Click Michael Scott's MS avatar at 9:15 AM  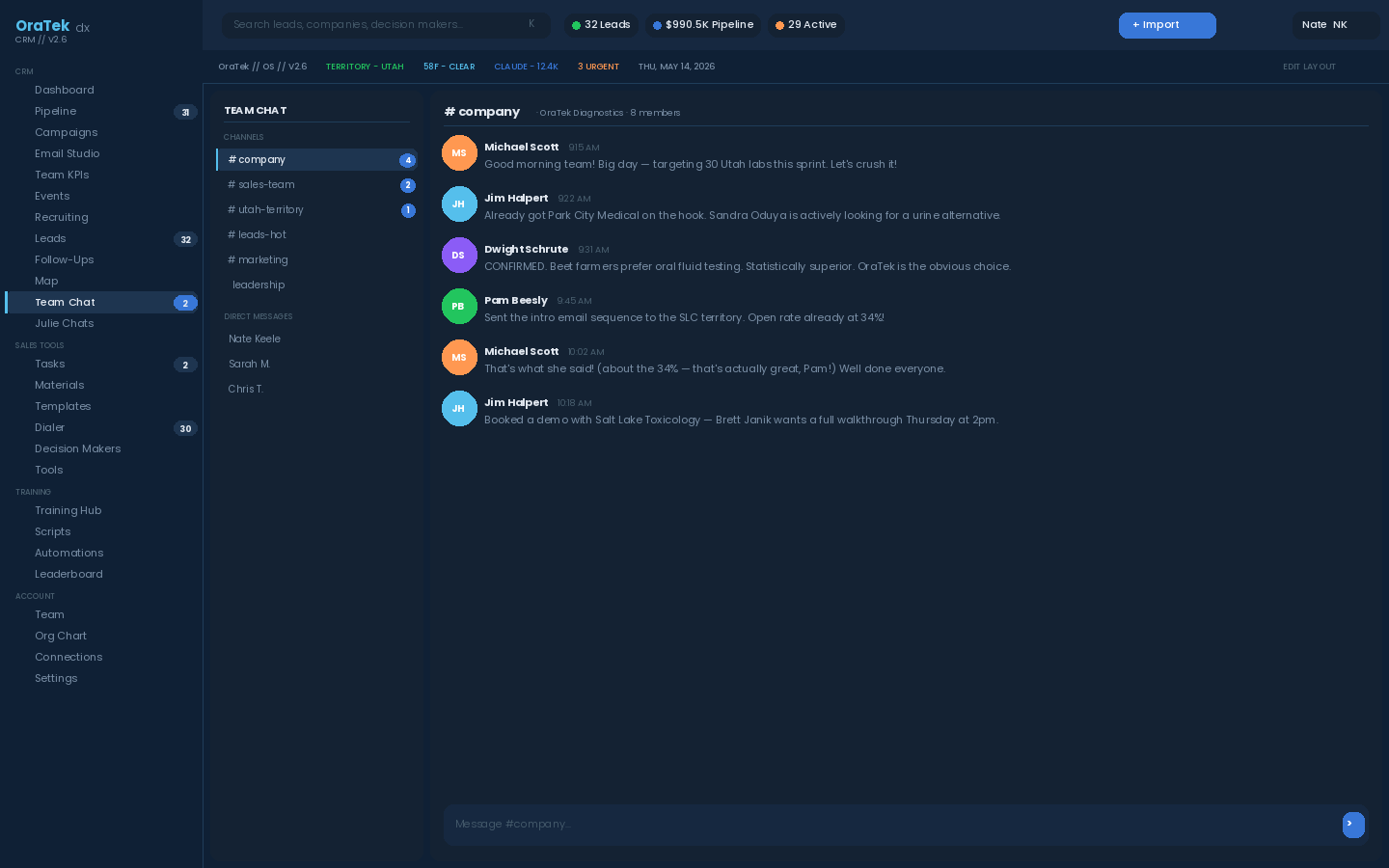(459, 153)
